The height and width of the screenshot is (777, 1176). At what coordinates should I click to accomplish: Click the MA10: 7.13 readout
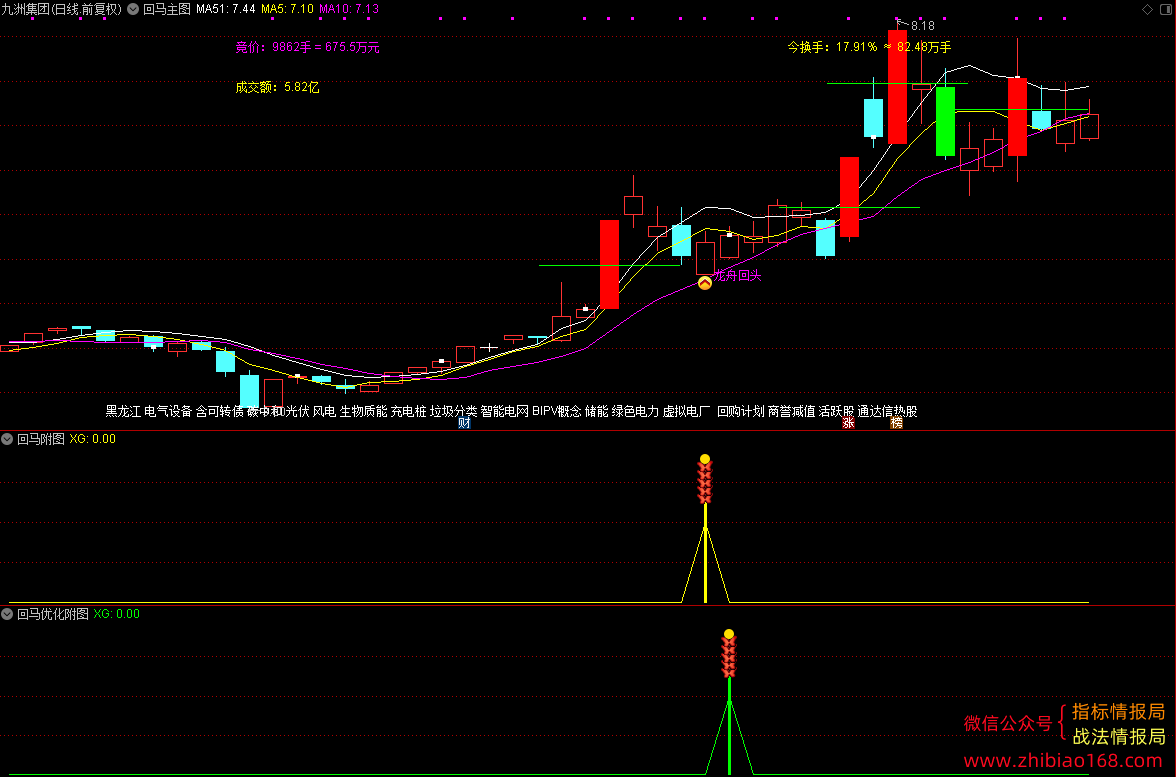(x=349, y=9)
